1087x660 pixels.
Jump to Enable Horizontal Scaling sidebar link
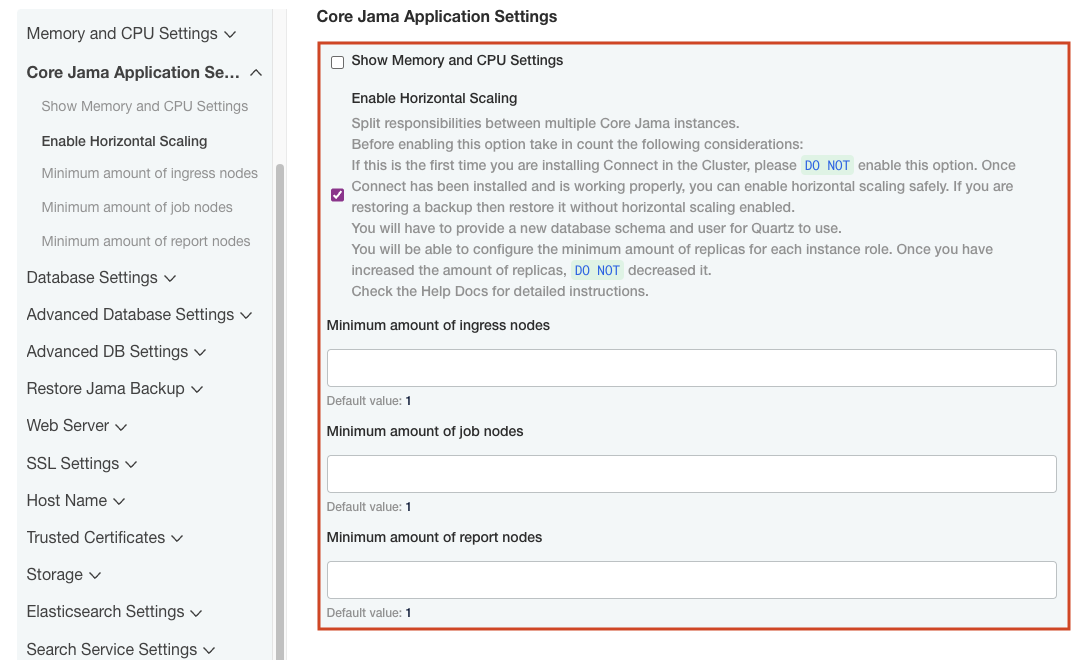click(x=124, y=141)
